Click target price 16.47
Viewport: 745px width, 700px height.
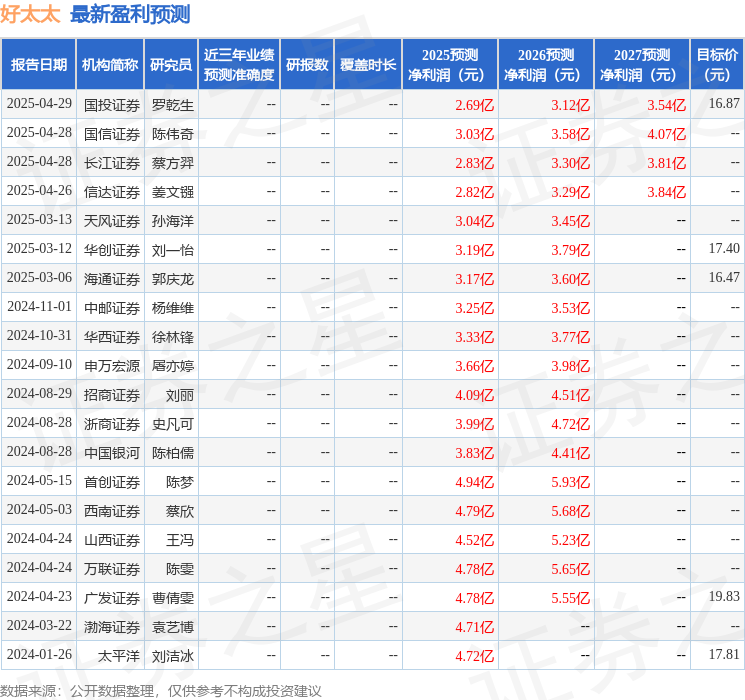724,277
